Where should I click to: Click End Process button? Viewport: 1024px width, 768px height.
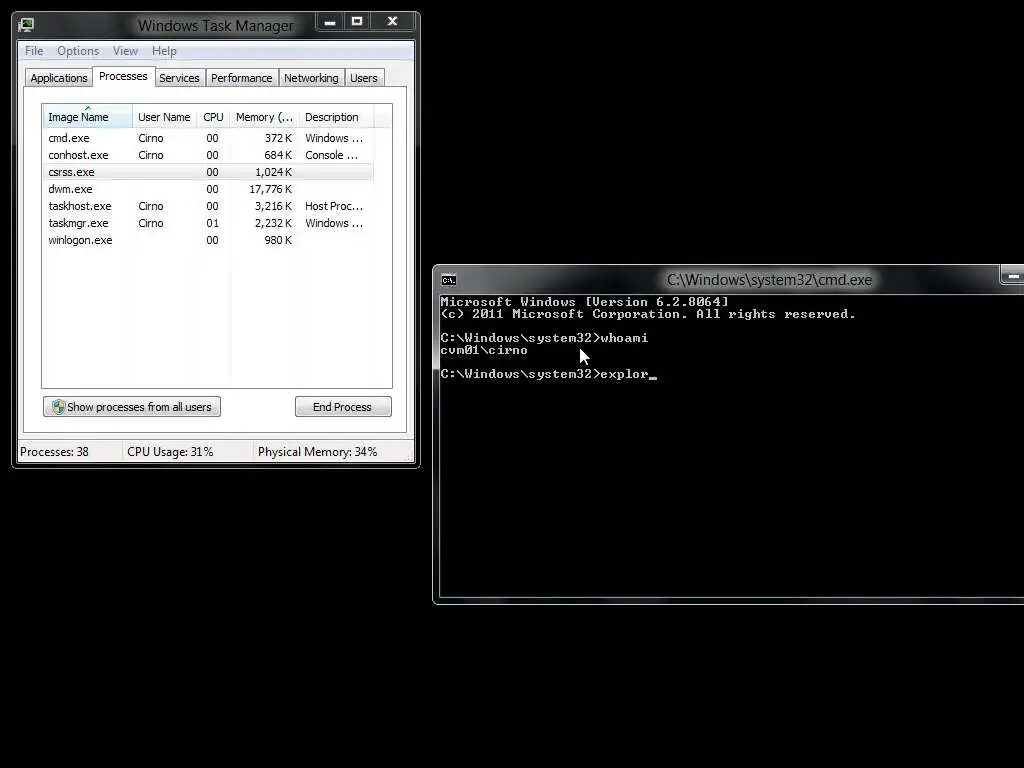[x=343, y=407]
